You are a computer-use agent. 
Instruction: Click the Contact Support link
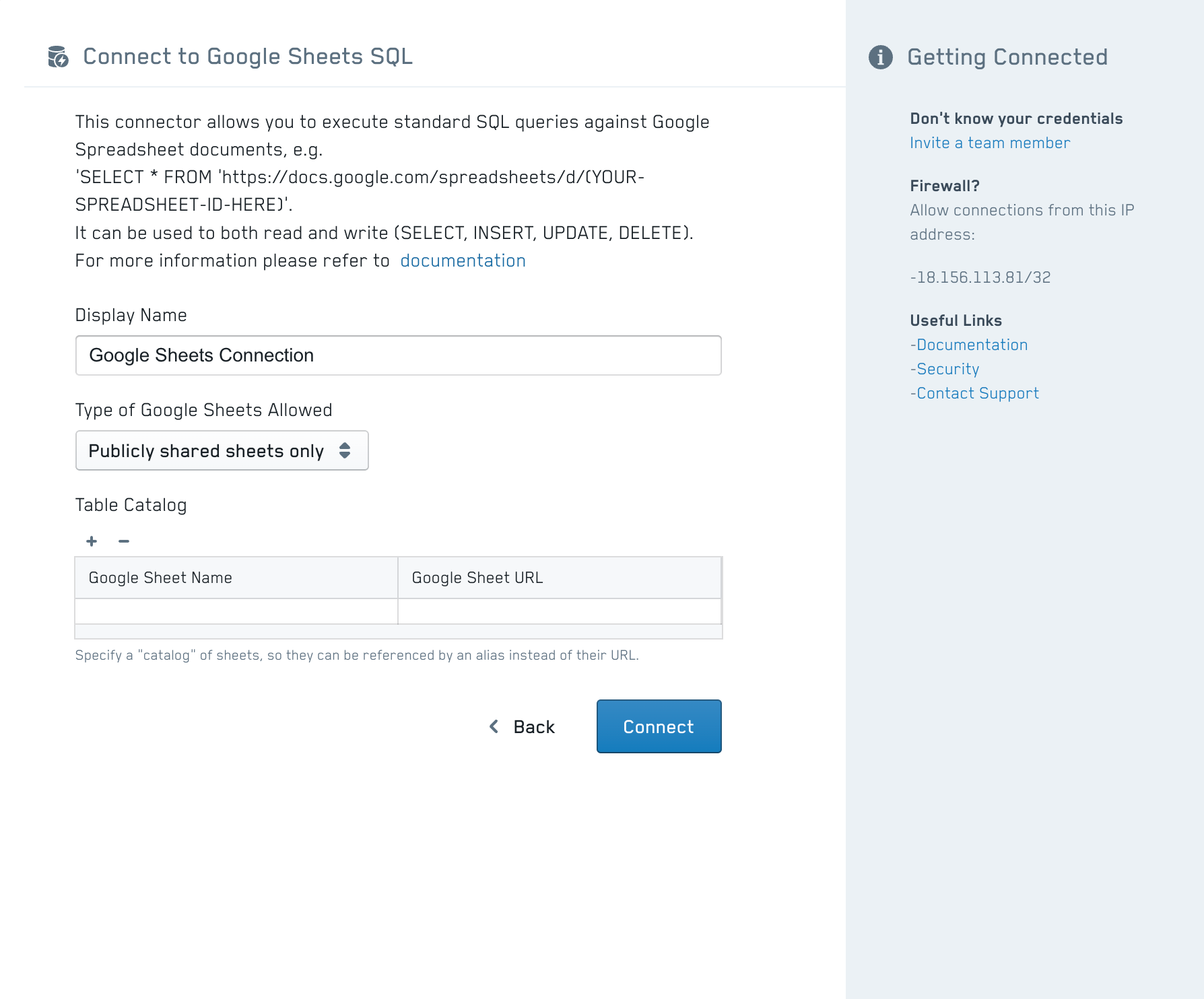tap(977, 393)
